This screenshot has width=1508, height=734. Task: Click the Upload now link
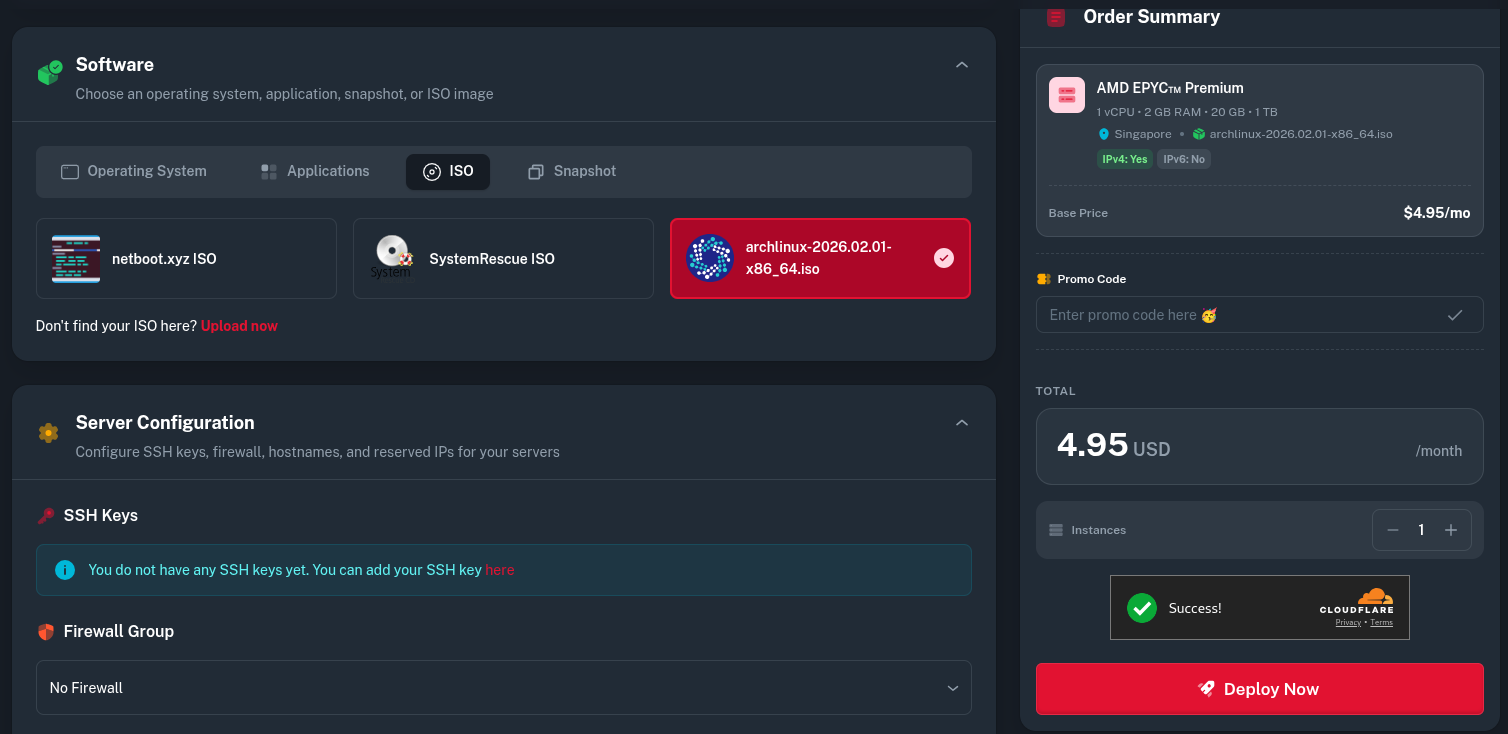pyautogui.click(x=239, y=326)
